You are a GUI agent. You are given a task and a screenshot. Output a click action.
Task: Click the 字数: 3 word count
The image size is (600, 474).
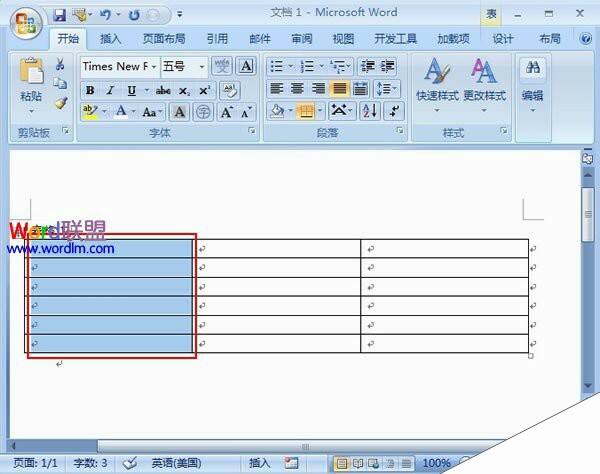coord(90,463)
